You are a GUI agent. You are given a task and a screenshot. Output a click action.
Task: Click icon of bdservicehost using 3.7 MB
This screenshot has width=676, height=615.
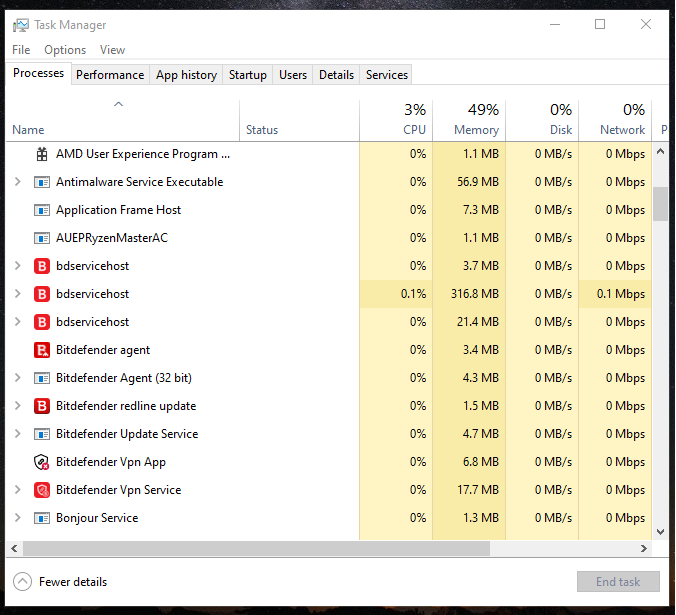point(42,266)
